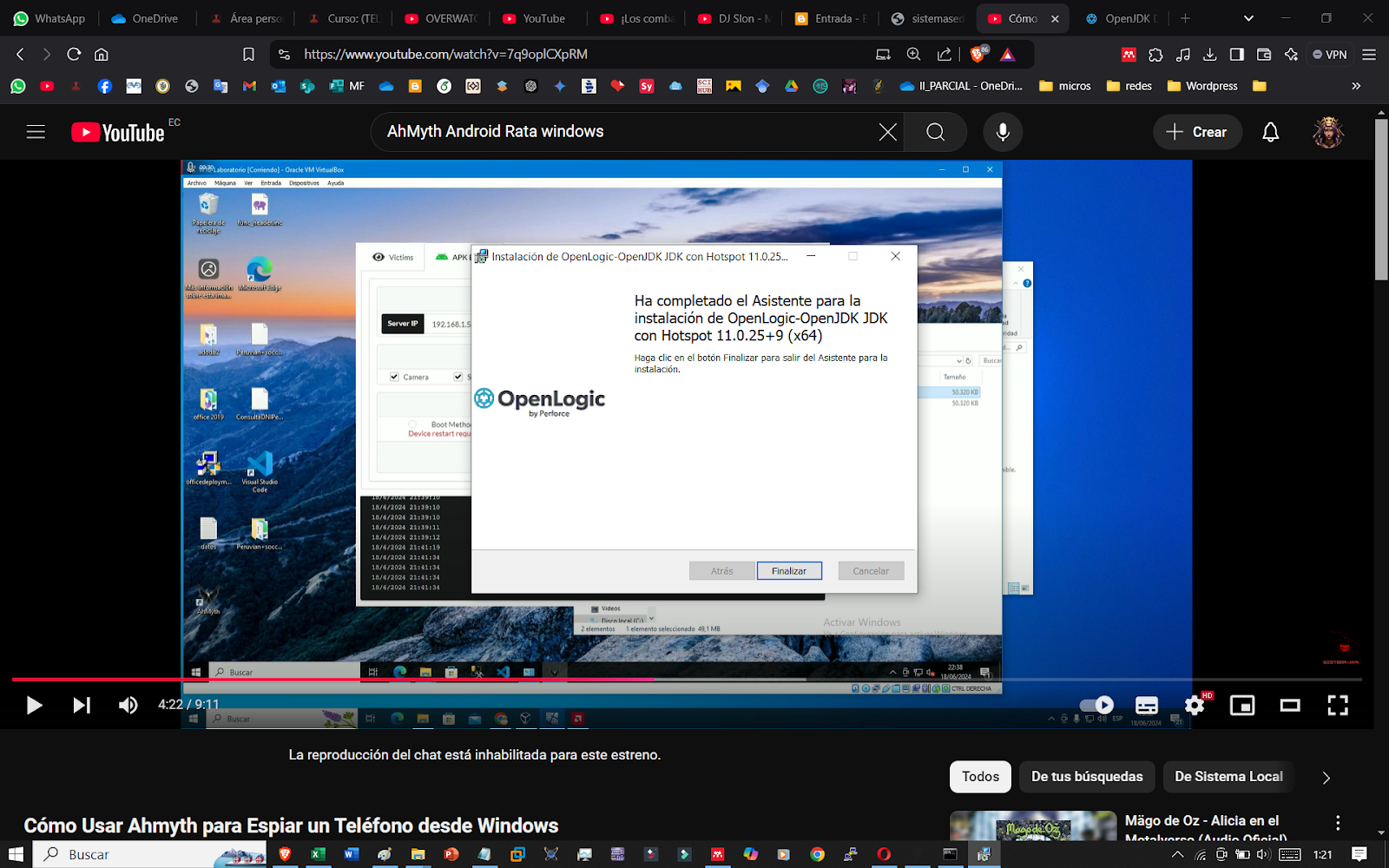Viewport: 1389px width, 868px height.
Task: Open the browser home page
Action: tap(102, 54)
